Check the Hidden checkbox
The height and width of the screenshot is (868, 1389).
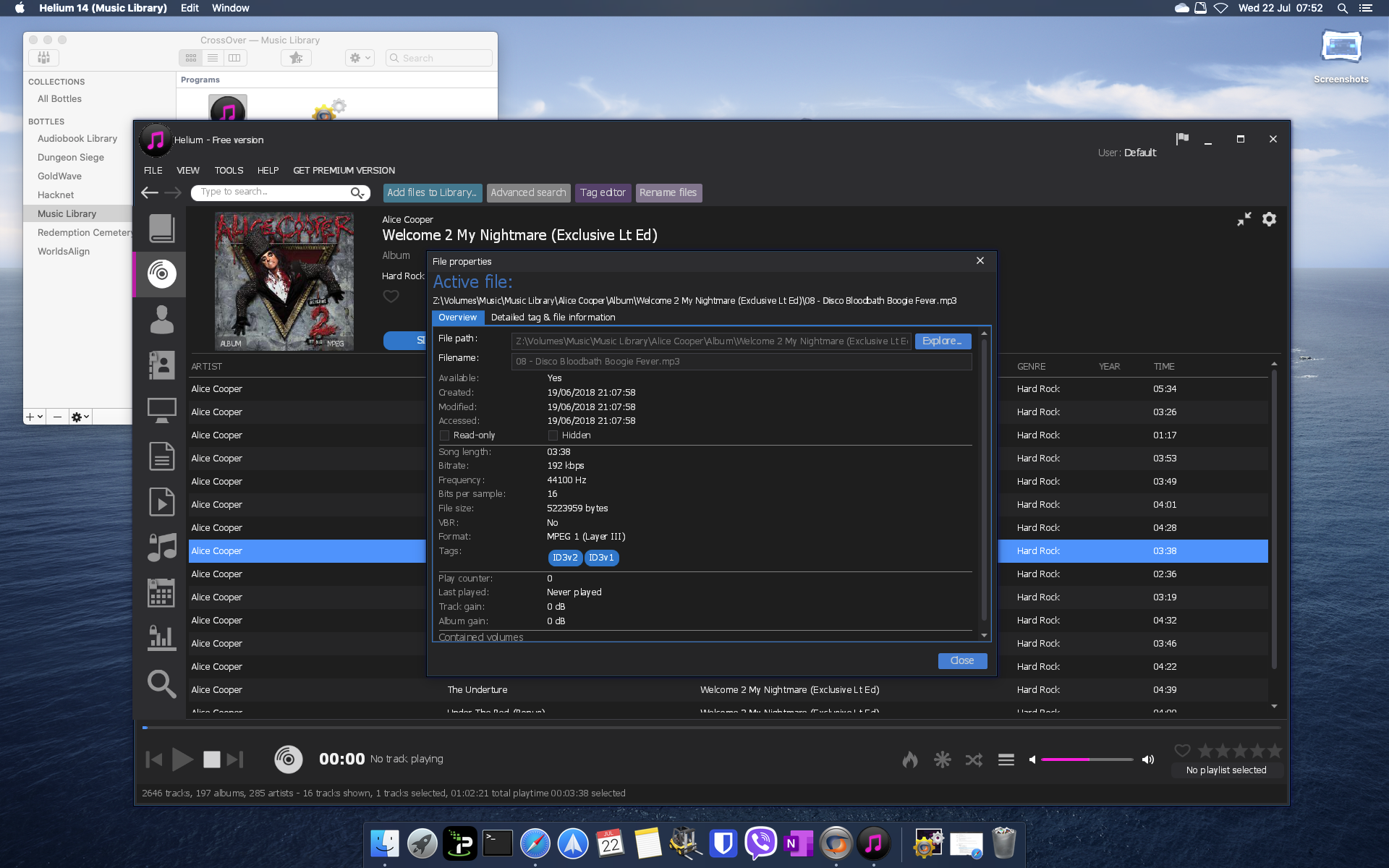click(x=553, y=435)
